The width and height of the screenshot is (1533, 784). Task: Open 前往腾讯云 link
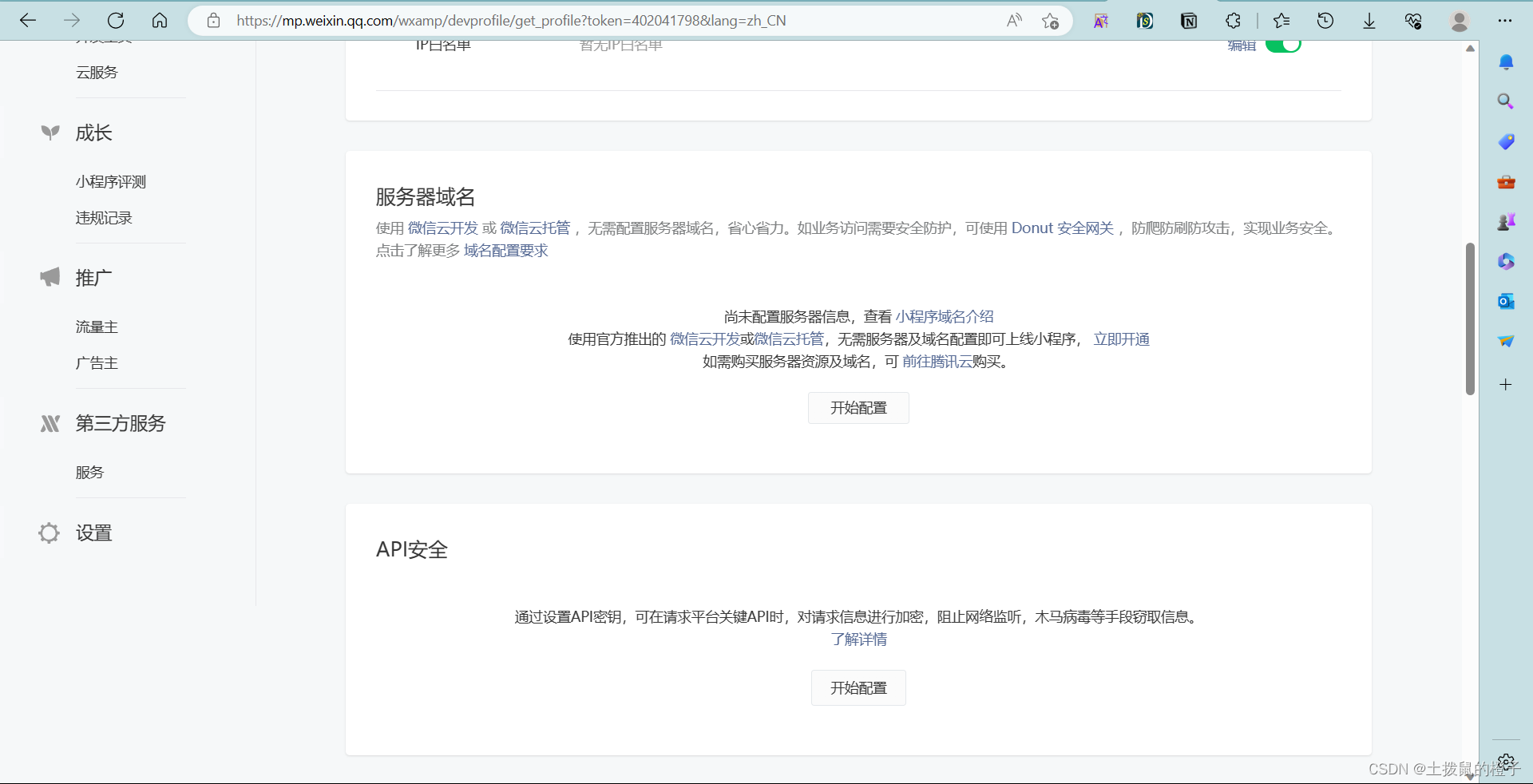click(x=937, y=362)
